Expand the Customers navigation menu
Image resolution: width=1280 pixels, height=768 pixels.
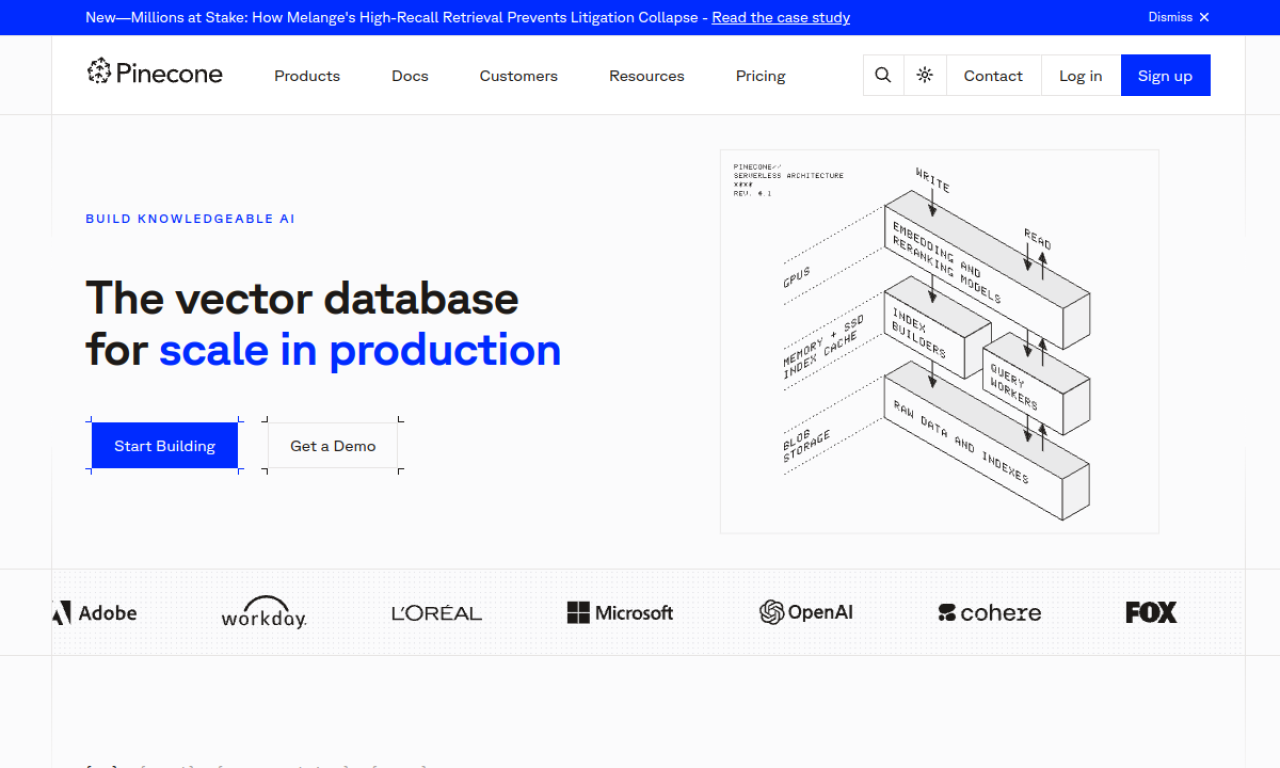click(518, 76)
